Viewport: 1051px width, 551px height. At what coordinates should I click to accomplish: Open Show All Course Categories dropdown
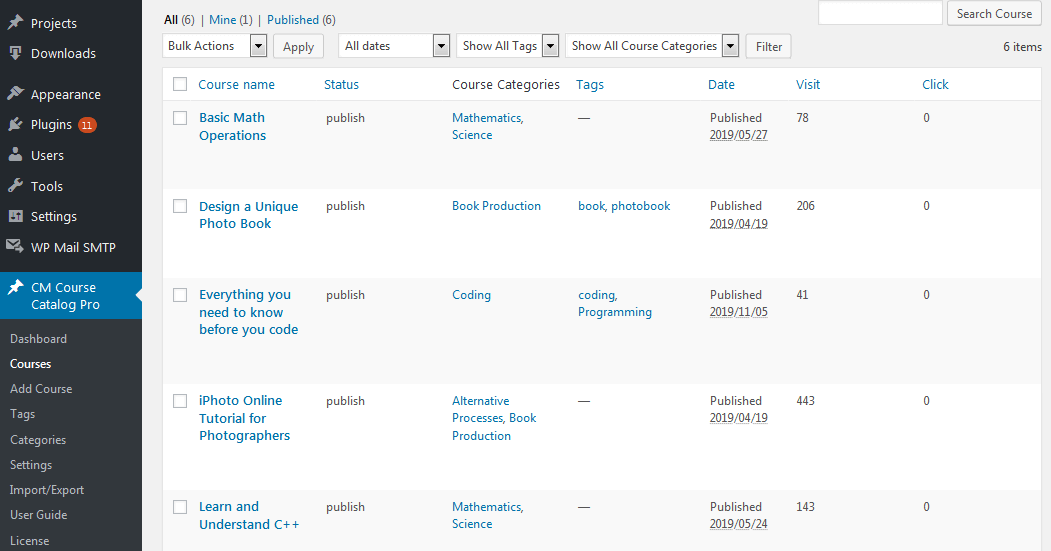651,46
